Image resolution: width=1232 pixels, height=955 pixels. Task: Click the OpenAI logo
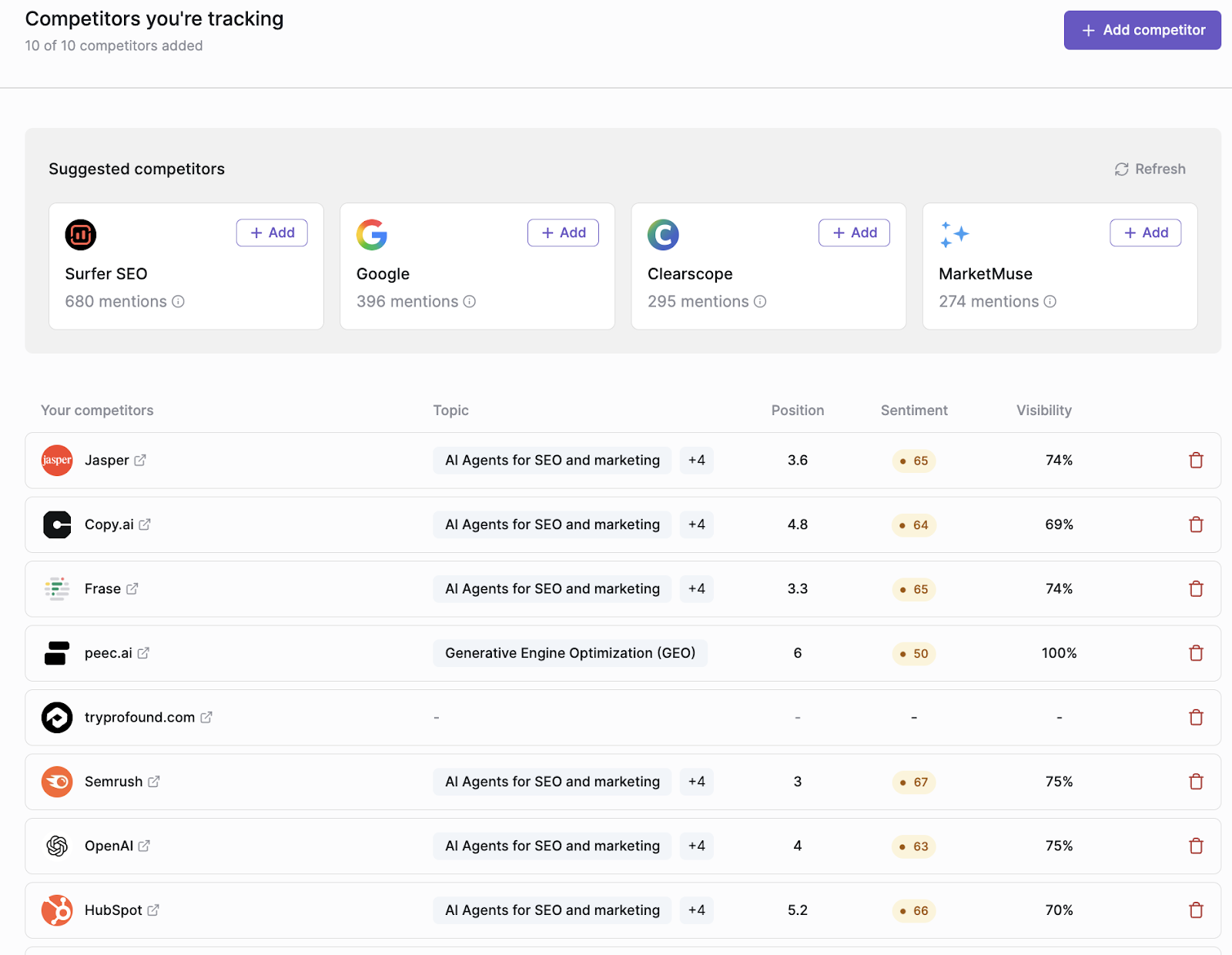(x=57, y=846)
